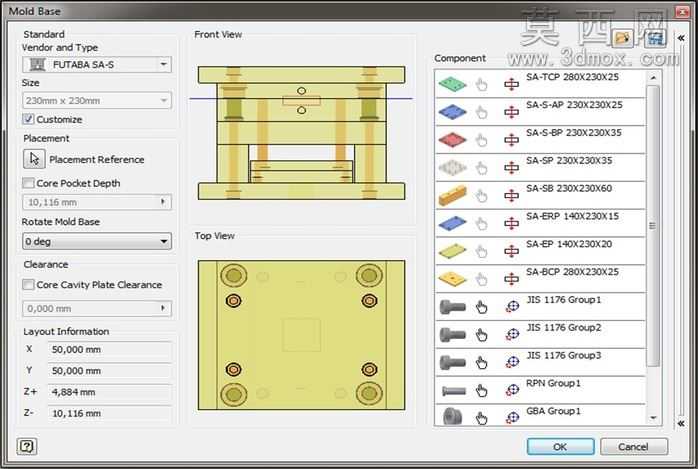Click the Top View mold preview
698x469 pixels.
coord(301,335)
